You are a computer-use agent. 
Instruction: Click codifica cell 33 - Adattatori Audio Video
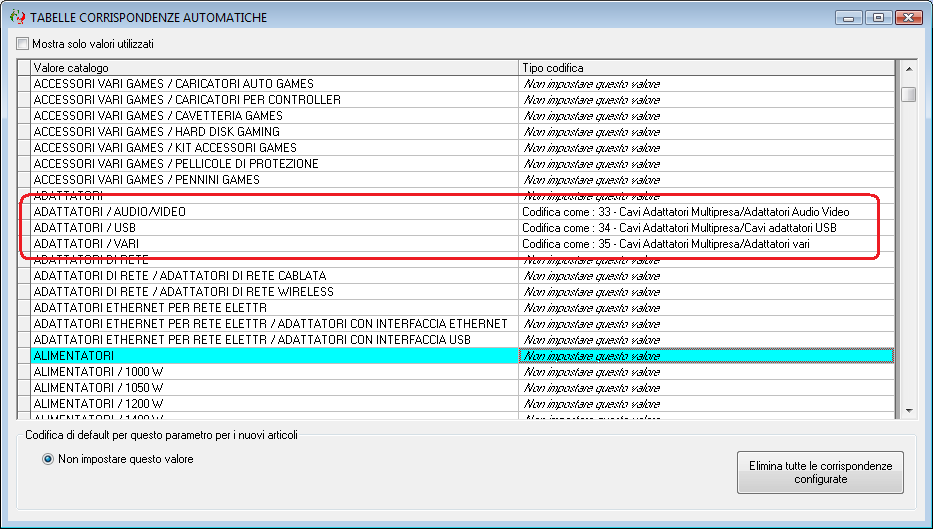tap(706, 212)
